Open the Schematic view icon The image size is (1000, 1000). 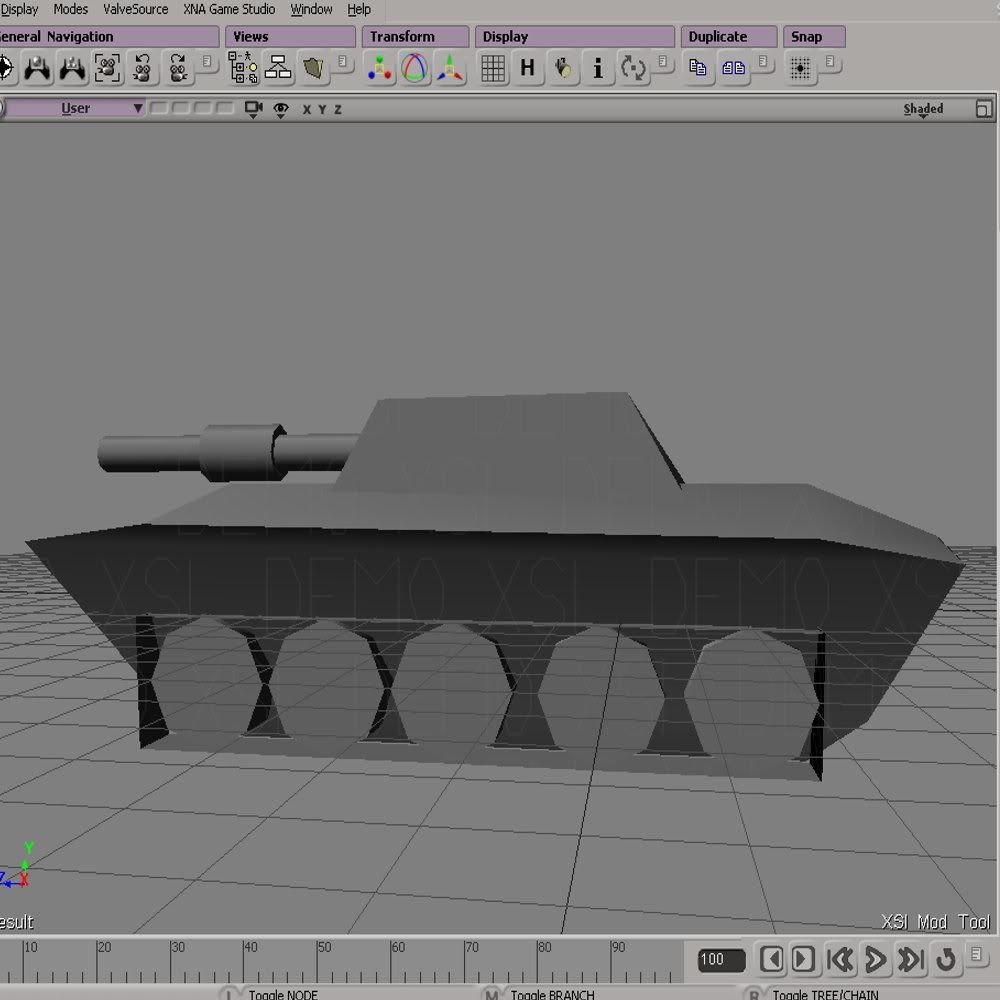tap(278, 68)
